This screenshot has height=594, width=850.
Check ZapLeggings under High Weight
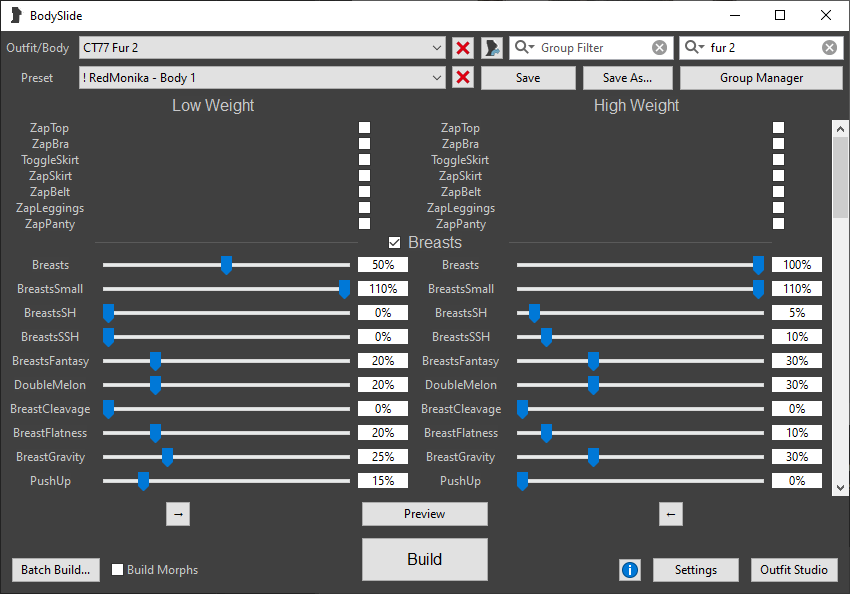778,208
